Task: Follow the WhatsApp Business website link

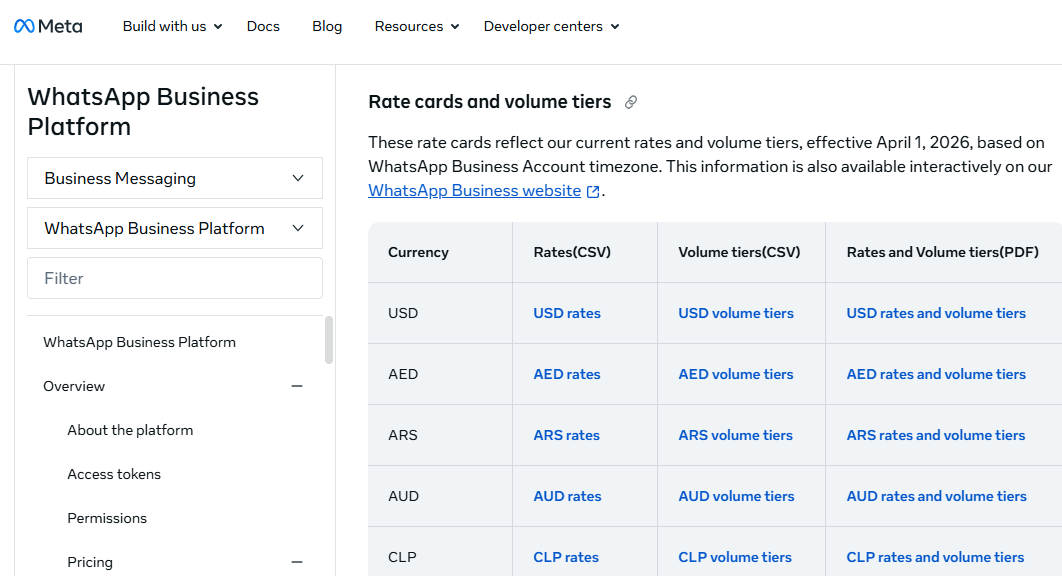Action: tap(475, 191)
